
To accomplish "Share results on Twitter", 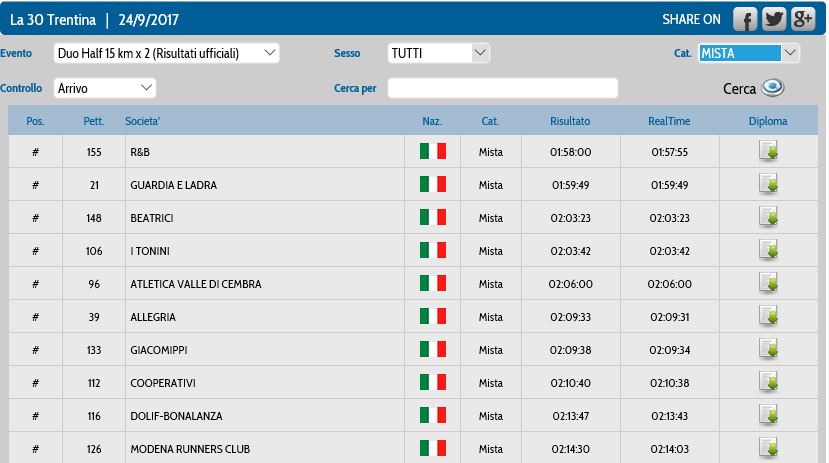I will pyautogui.click(x=774, y=20).
